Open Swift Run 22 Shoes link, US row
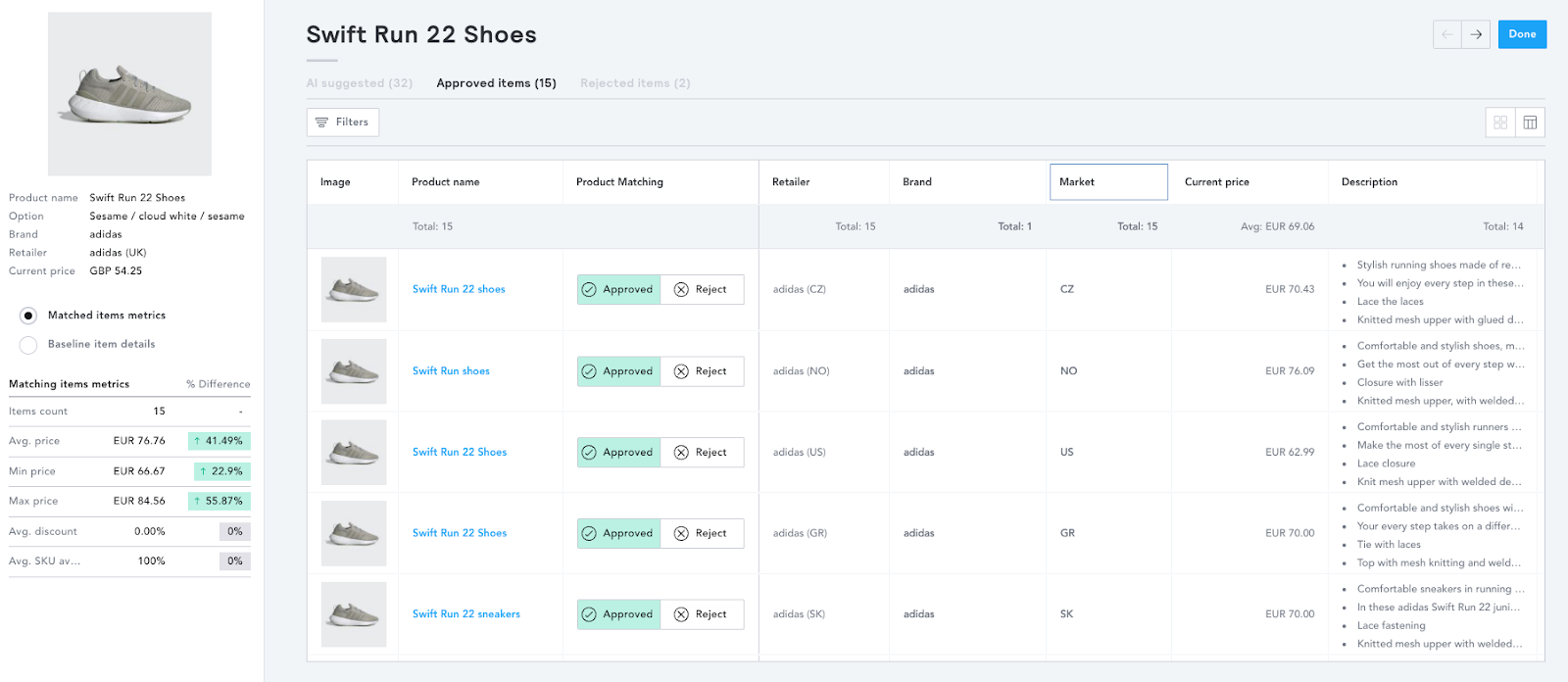Viewport: 1568px width, 682px height. 460,452
